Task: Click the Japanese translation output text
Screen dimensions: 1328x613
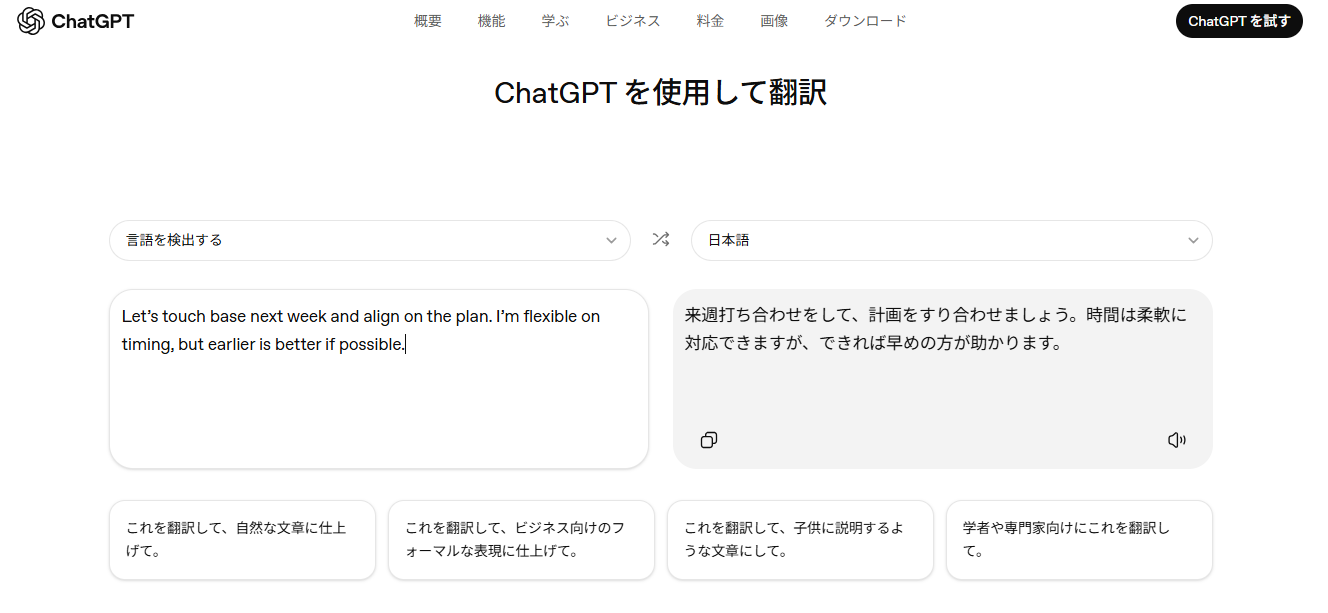Action: [x=935, y=329]
